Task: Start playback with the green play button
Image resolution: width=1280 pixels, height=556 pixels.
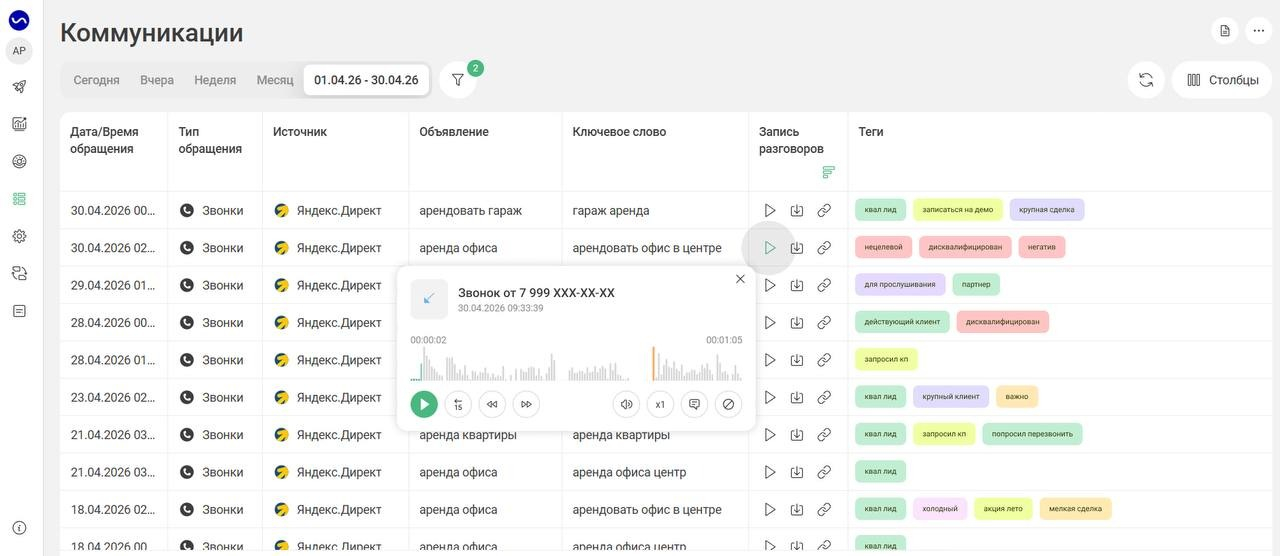Action: pos(424,404)
